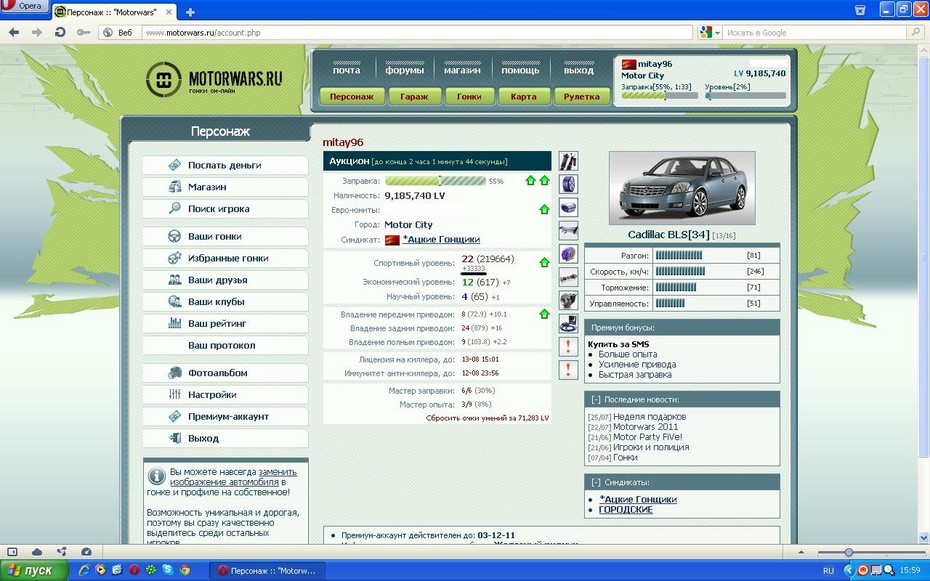Click the syndicate flag icon near mitay96
Image resolution: width=930 pixels, height=581 pixels.
coord(629,64)
